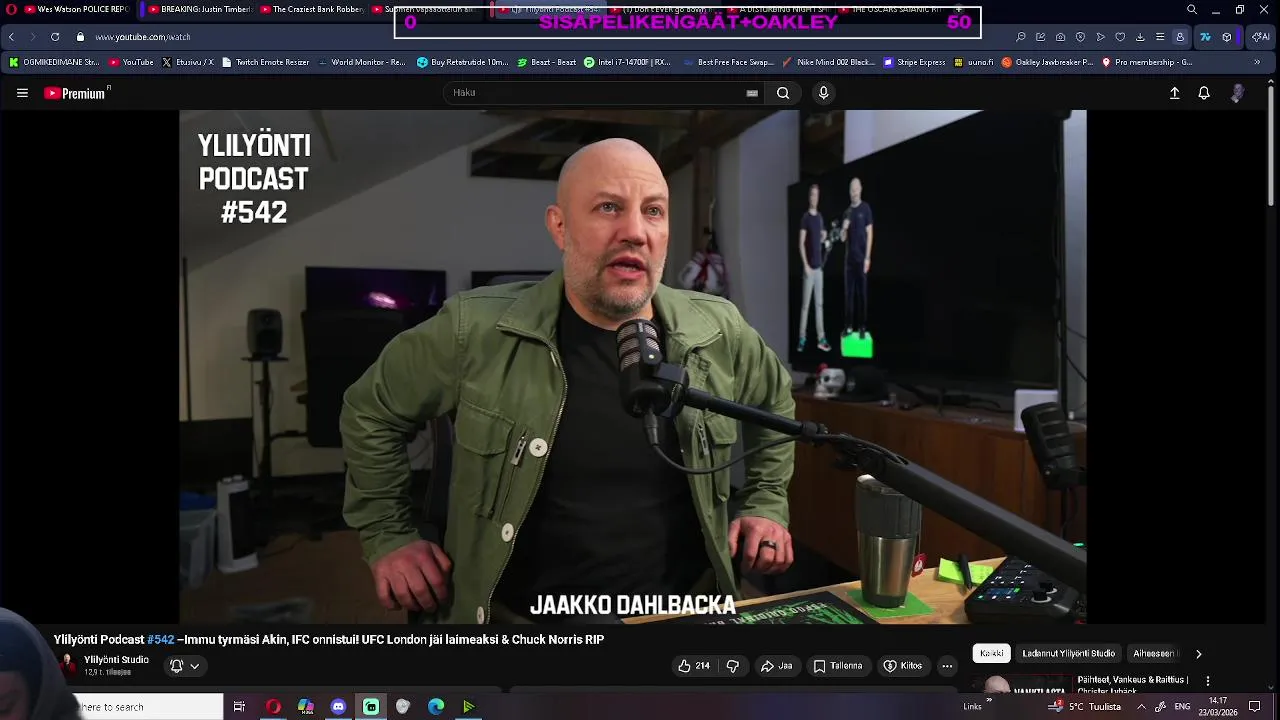Click the address bar showing www.youtube.com/watch
The height and width of the screenshot is (720, 1280).
pos(143,37)
